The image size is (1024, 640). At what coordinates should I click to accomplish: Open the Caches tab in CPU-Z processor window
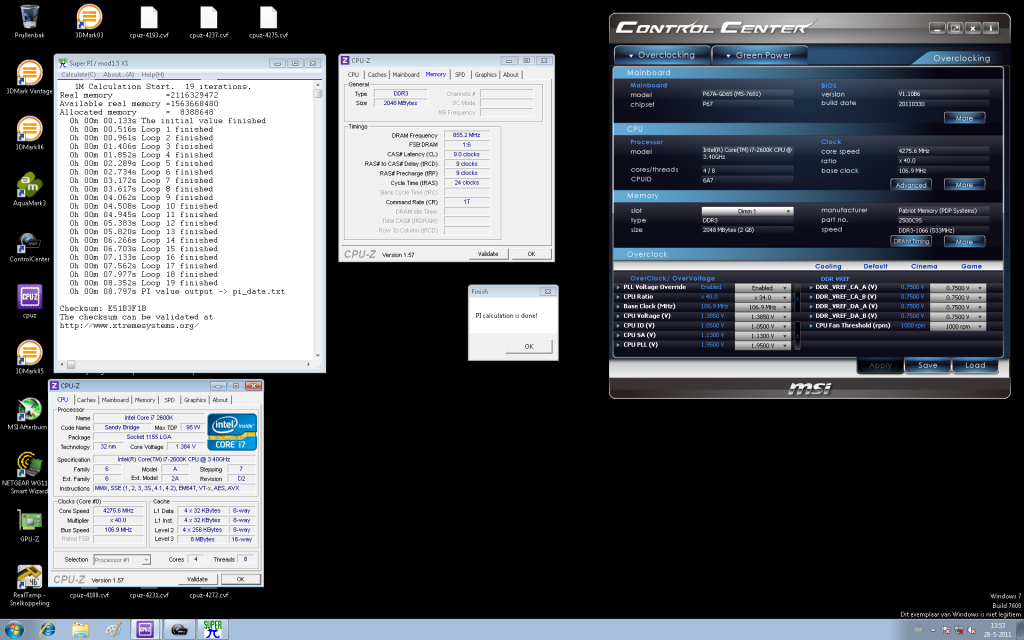(x=86, y=400)
